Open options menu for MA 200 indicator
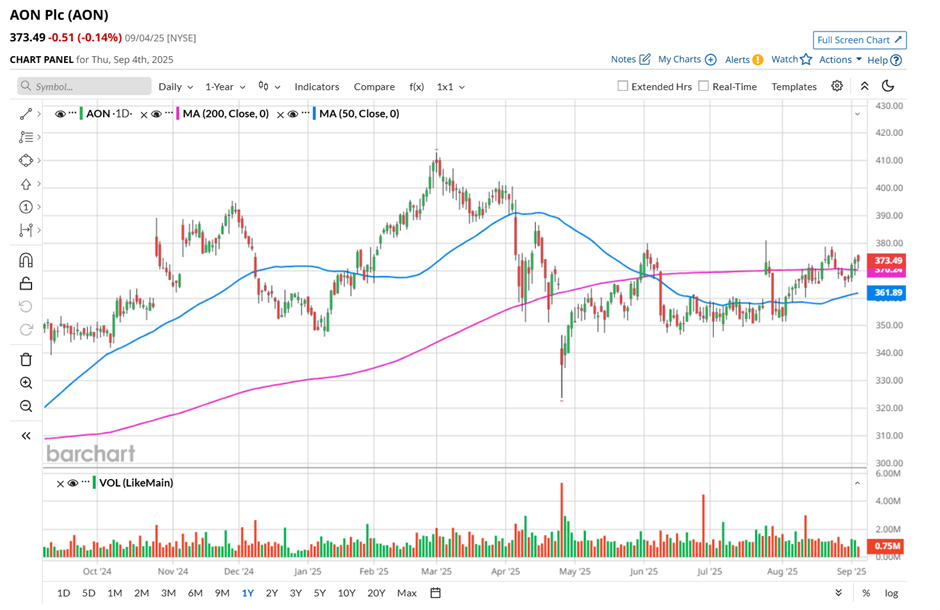 point(168,113)
